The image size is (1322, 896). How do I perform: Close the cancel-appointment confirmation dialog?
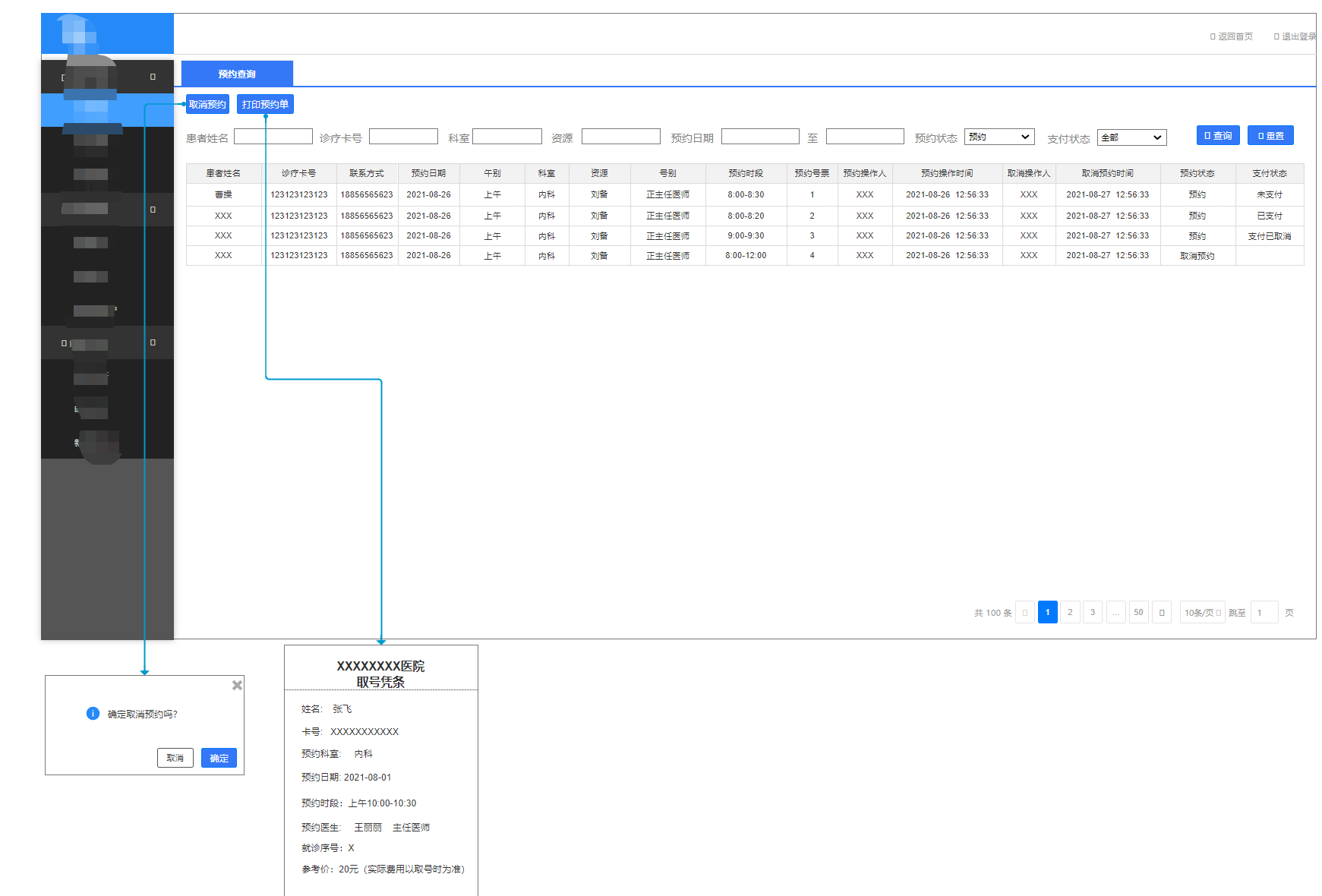click(x=237, y=685)
